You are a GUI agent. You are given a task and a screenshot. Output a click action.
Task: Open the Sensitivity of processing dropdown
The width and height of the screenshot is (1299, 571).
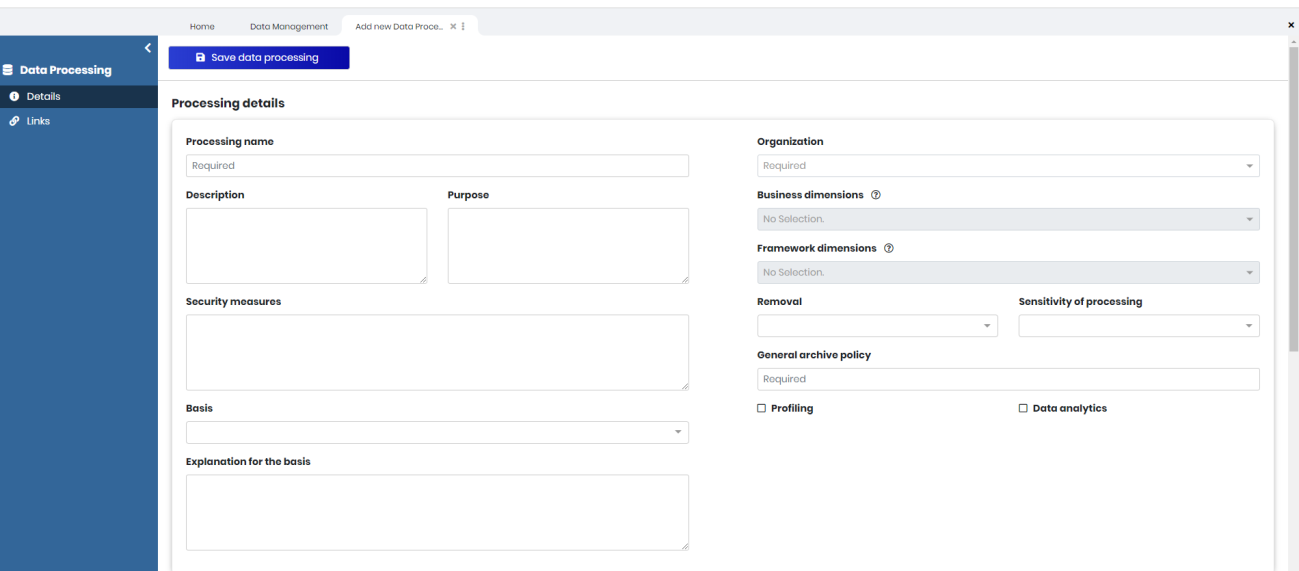[1139, 326]
